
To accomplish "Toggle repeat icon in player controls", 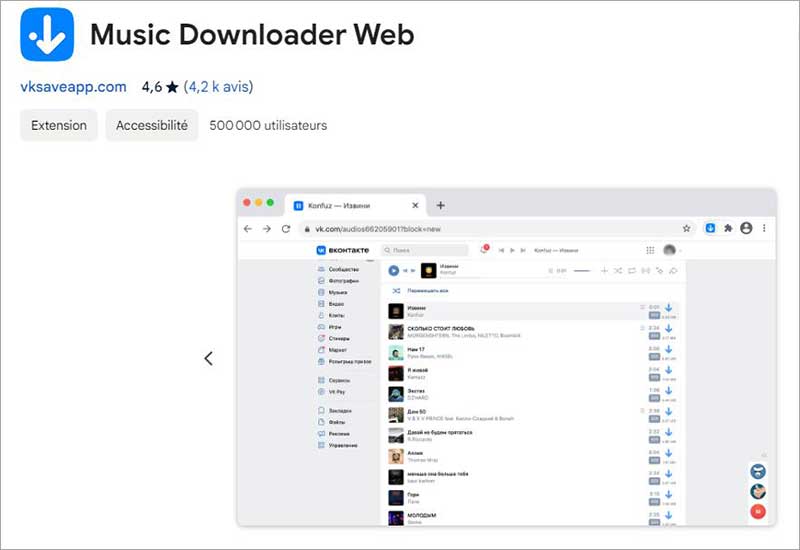I will coord(632,270).
